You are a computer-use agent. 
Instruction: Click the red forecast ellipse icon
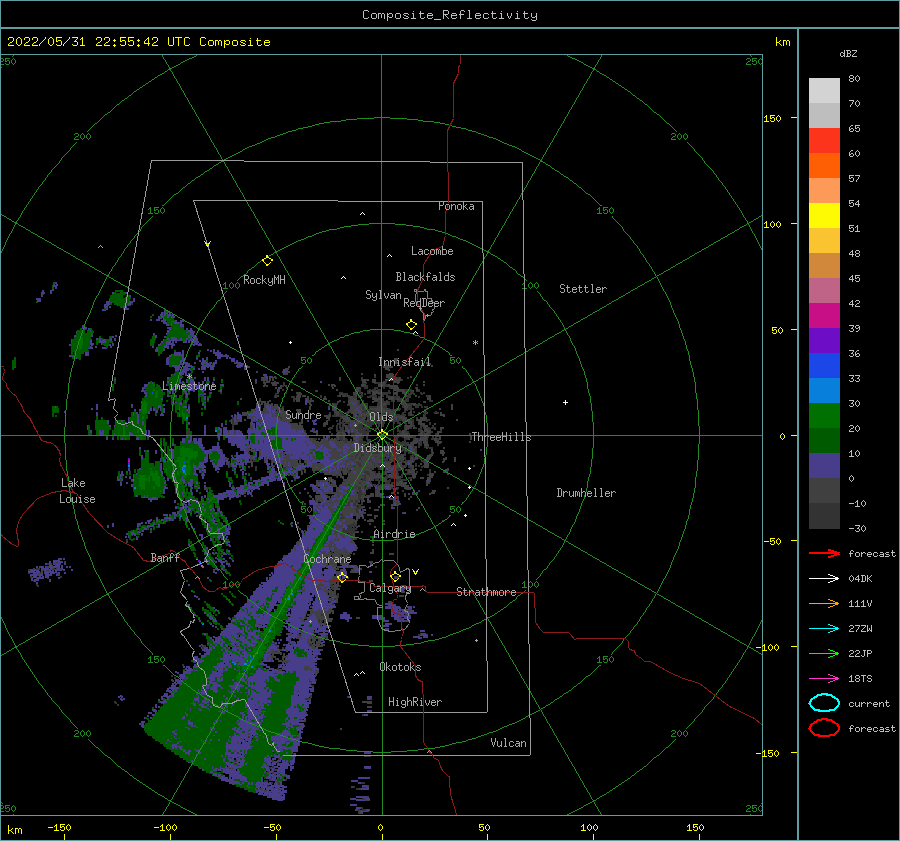pos(824,728)
